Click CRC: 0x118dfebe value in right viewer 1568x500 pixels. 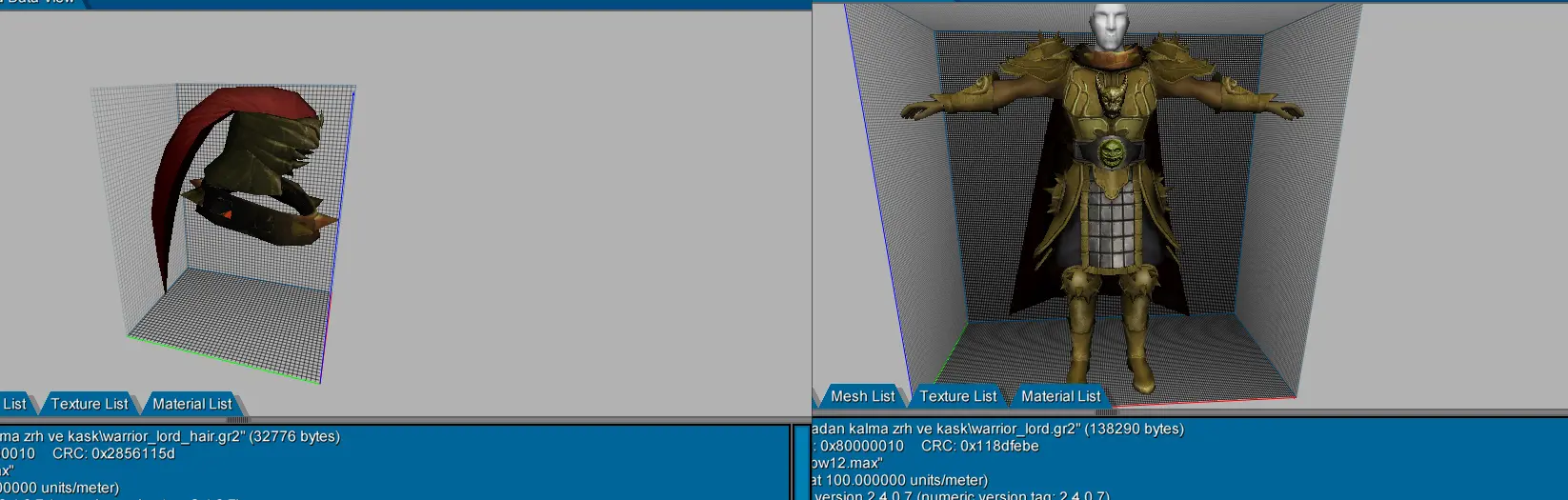click(x=979, y=446)
